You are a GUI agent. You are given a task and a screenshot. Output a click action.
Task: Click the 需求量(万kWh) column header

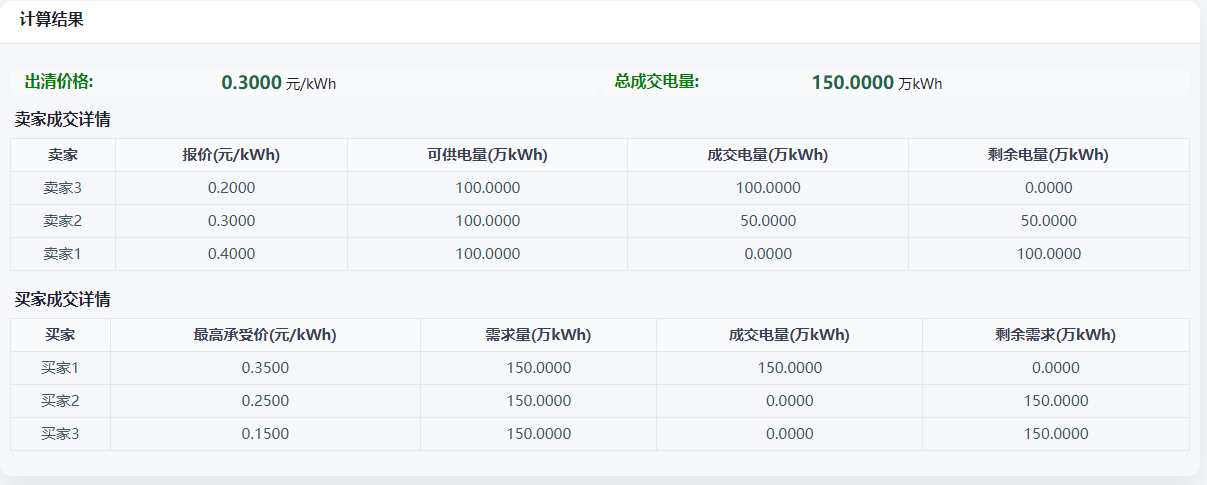538,335
